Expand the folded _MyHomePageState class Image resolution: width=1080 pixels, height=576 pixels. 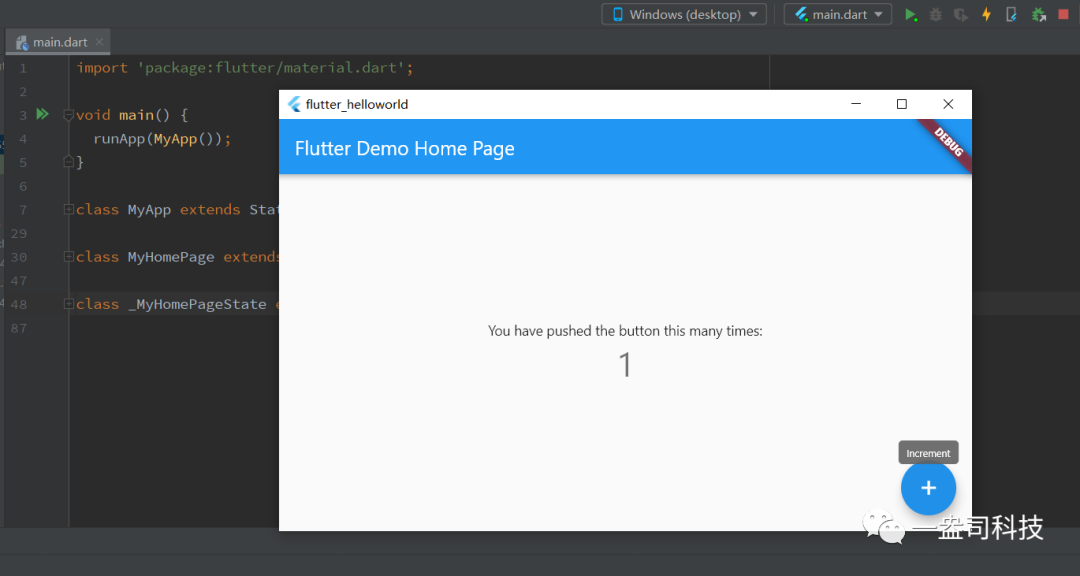68,304
